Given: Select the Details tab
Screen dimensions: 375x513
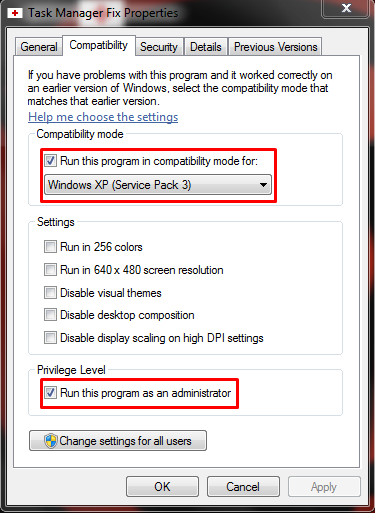Looking at the screenshot, I should (206, 47).
